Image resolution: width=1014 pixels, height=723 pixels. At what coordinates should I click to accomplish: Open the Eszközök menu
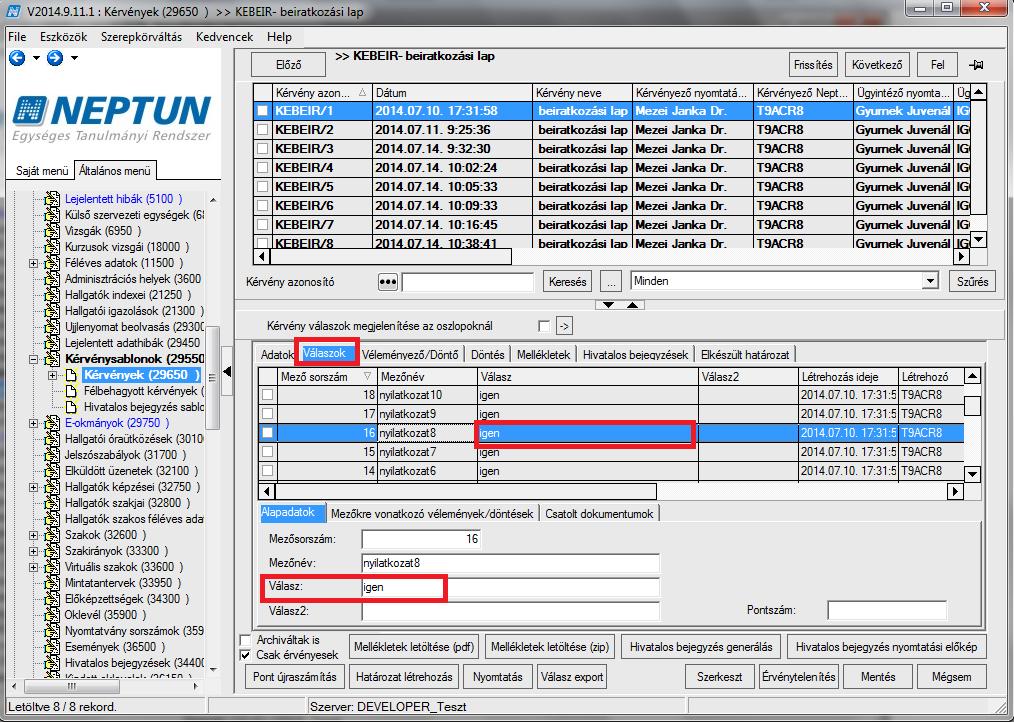63,37
